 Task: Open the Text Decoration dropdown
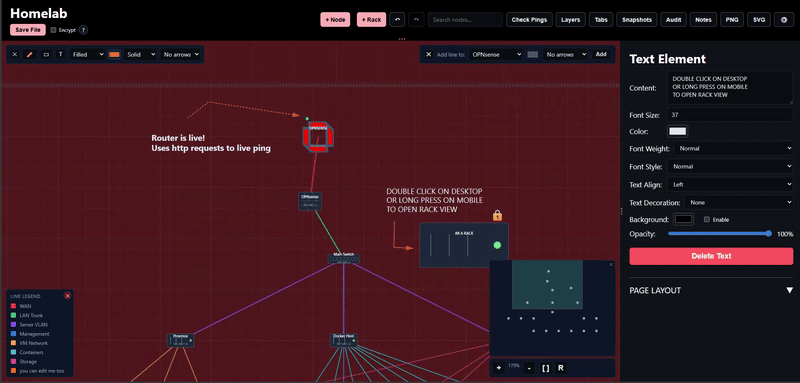739,202
